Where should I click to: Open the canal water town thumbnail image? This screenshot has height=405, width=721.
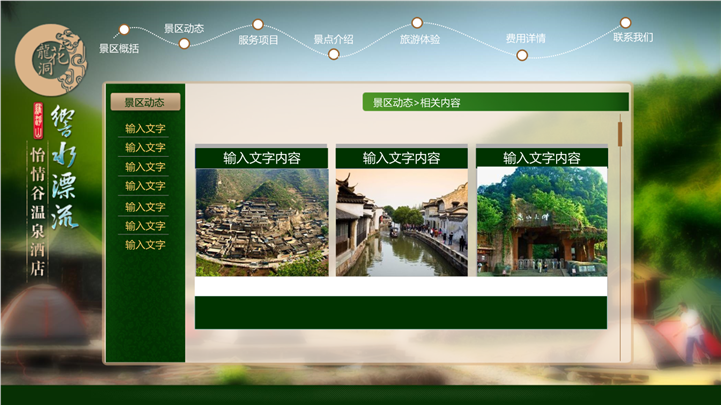[x=401, y=221]
